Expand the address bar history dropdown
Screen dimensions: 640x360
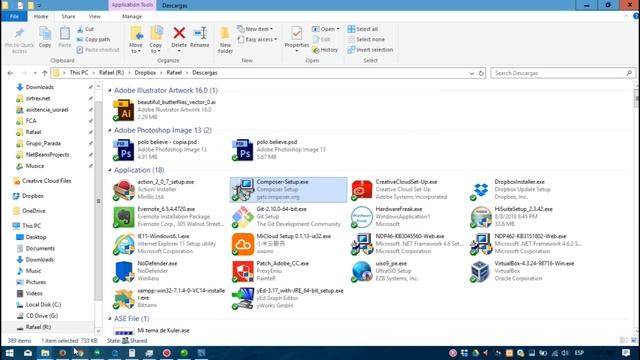pyautogui.click(x=471, y=73)
